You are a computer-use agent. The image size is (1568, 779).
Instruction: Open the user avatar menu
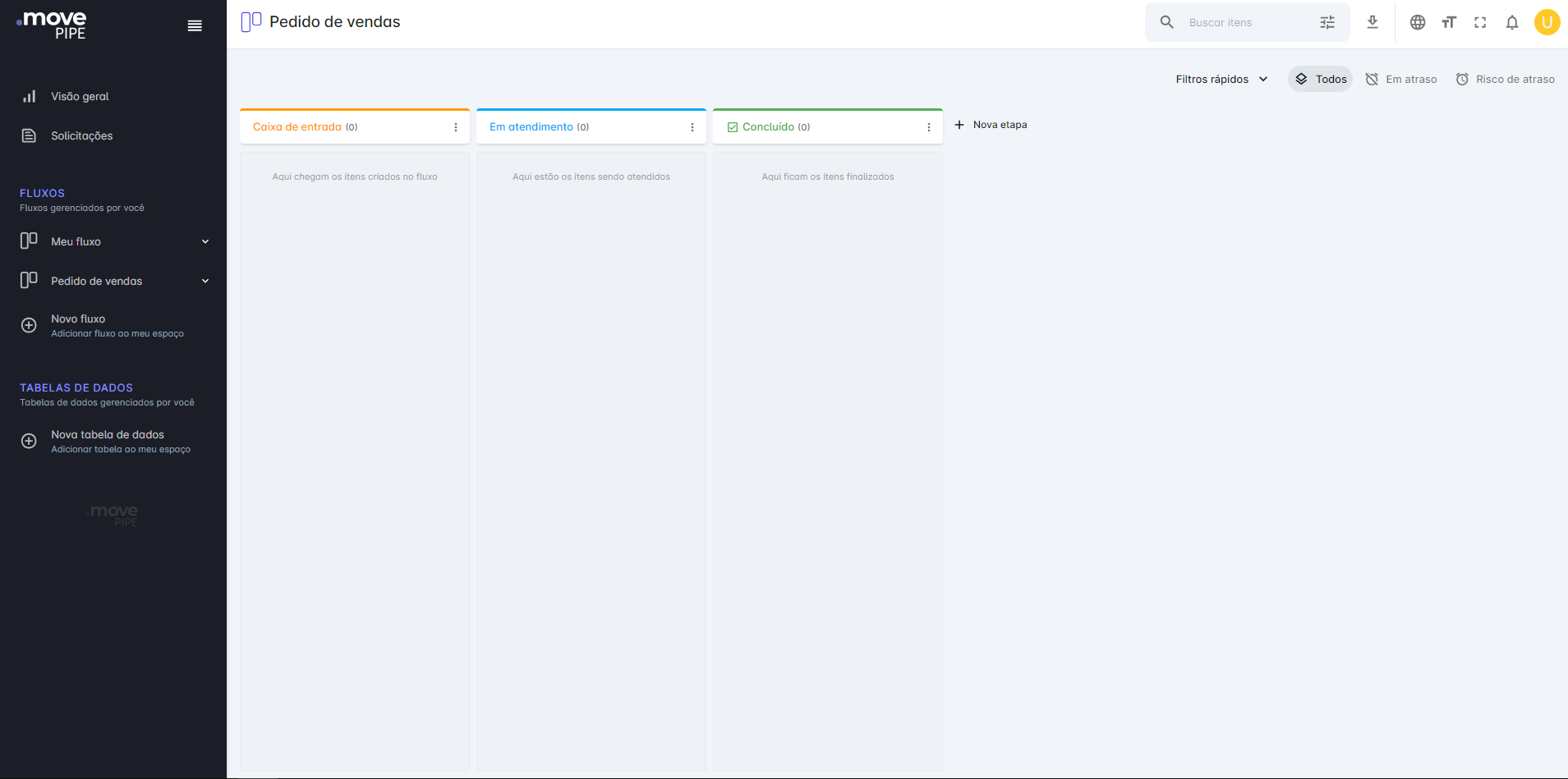coord(1547,22)
